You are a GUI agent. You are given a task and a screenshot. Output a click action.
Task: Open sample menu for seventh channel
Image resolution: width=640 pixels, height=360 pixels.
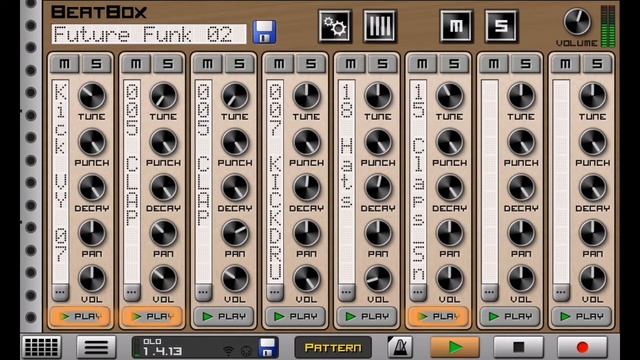point(489,292)
